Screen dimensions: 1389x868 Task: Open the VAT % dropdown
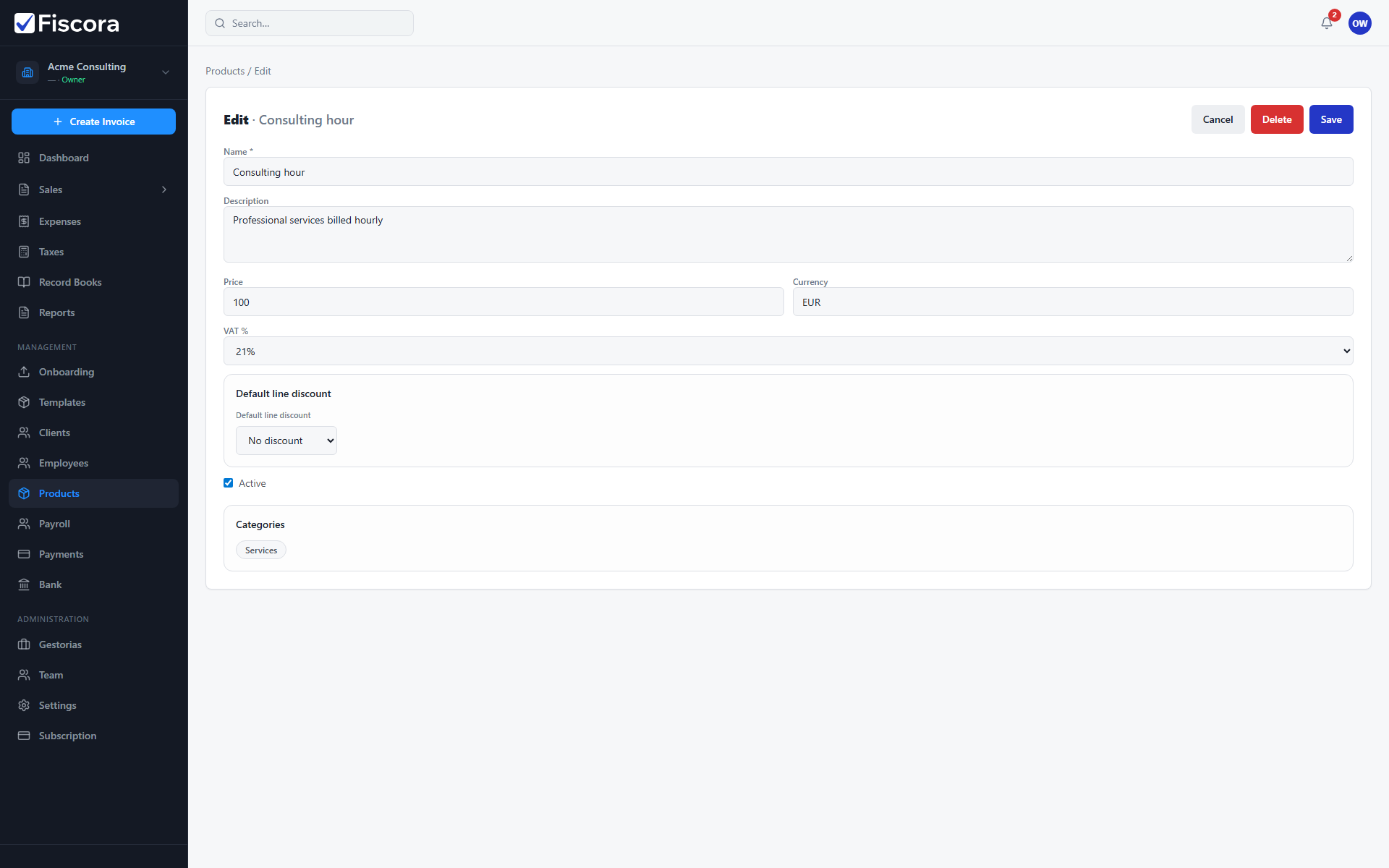pos(788,351)
